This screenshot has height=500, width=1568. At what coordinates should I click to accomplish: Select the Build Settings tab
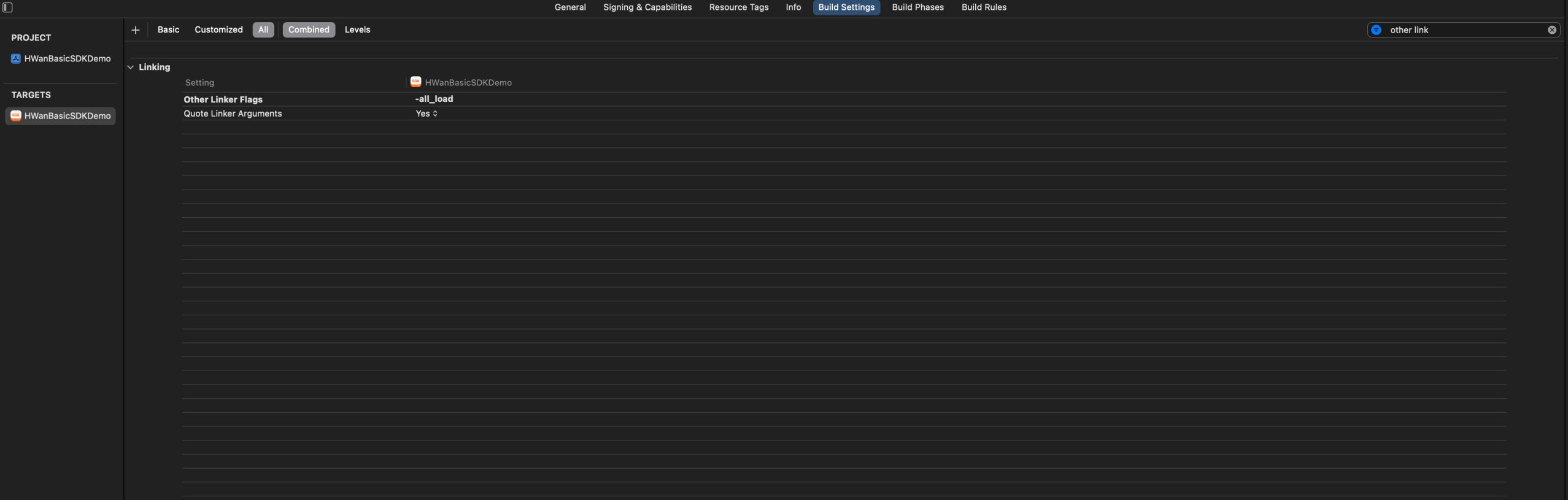pos(846,7)
